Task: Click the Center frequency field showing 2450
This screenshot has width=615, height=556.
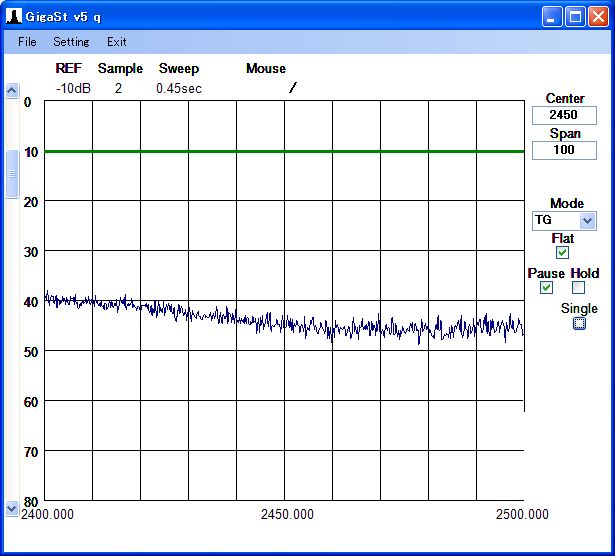Action: point(564,115)
